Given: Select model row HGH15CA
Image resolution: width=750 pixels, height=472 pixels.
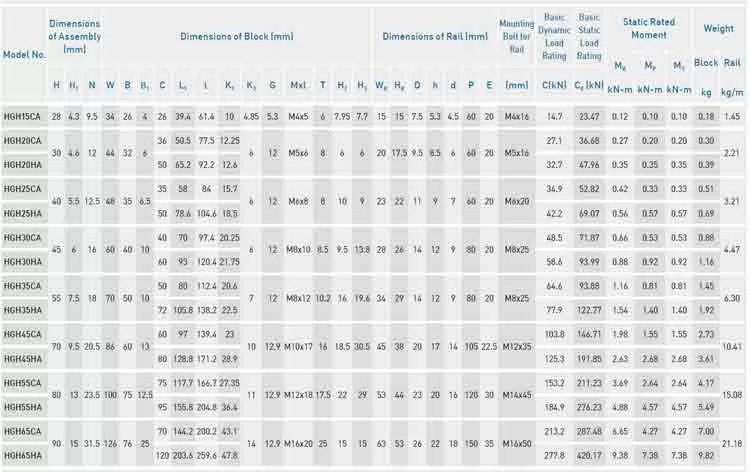Looking at the screenshot, I should point(22,116).
